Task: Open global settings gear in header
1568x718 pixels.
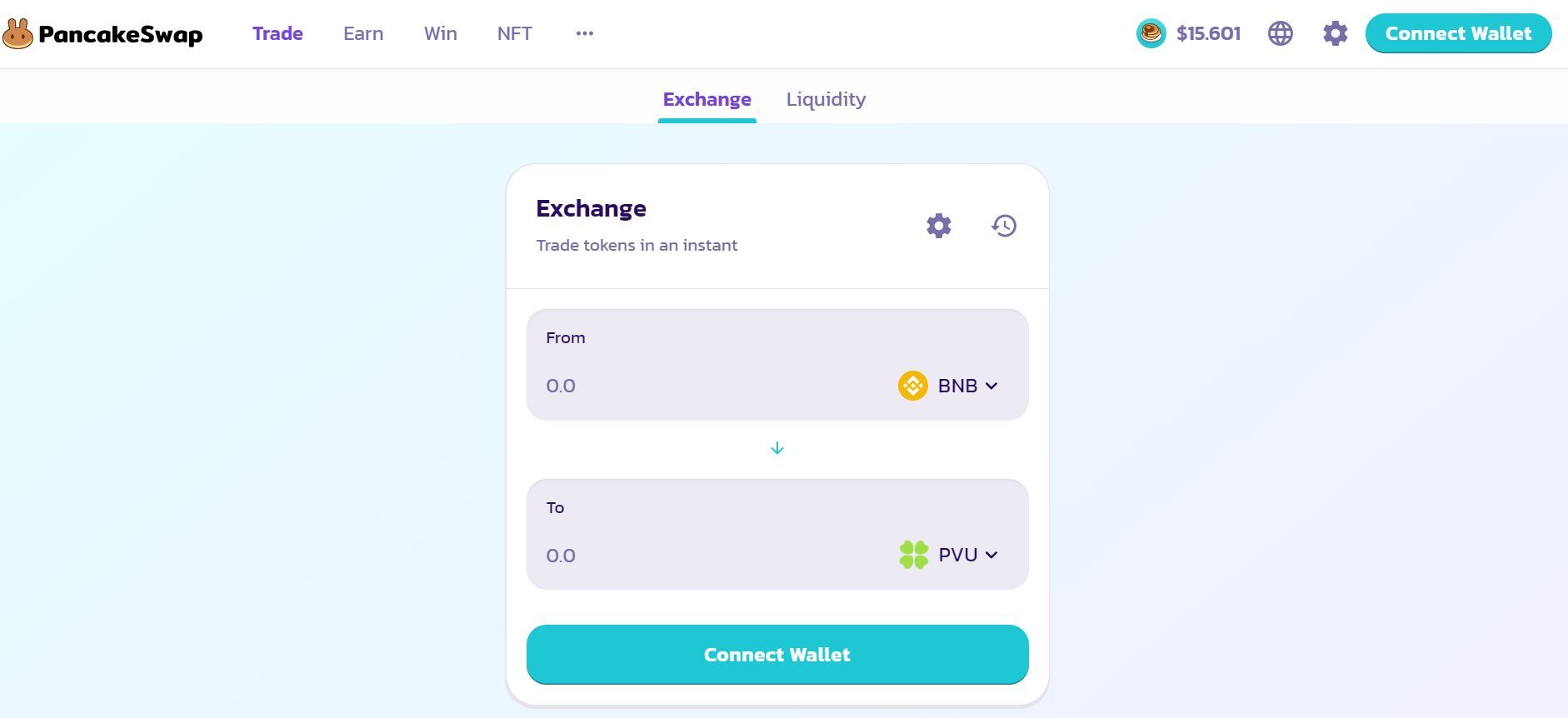Action: click(1335, 33)
